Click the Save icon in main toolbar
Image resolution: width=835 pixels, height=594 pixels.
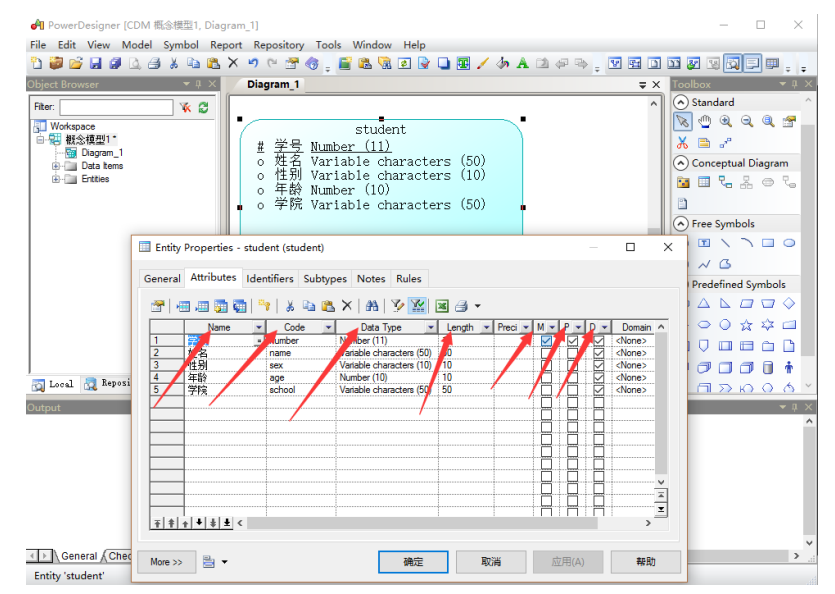click(x=96, y=64)
